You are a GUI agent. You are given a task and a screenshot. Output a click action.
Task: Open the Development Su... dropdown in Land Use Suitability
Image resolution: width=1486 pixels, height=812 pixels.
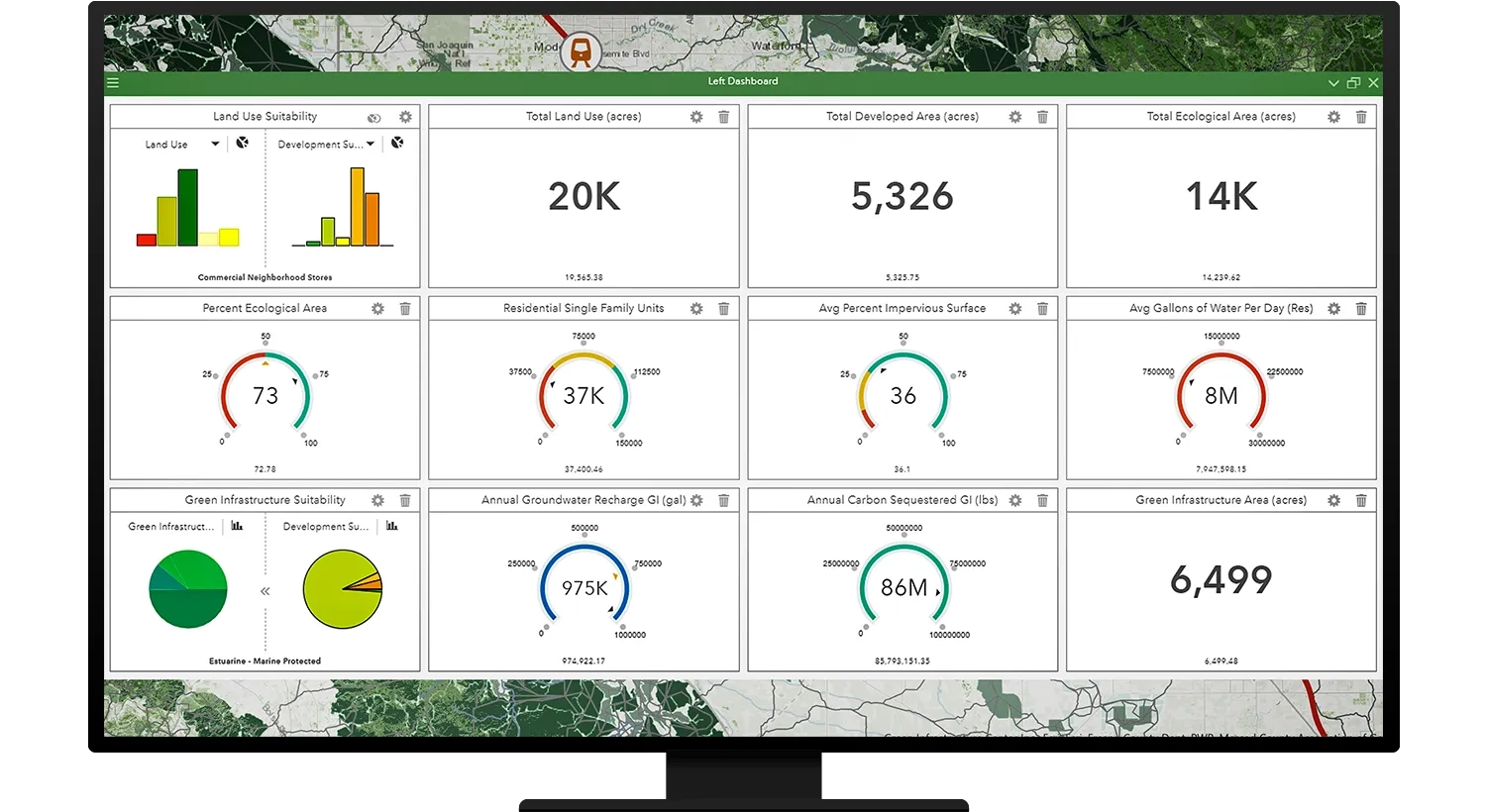coord(371,145)
